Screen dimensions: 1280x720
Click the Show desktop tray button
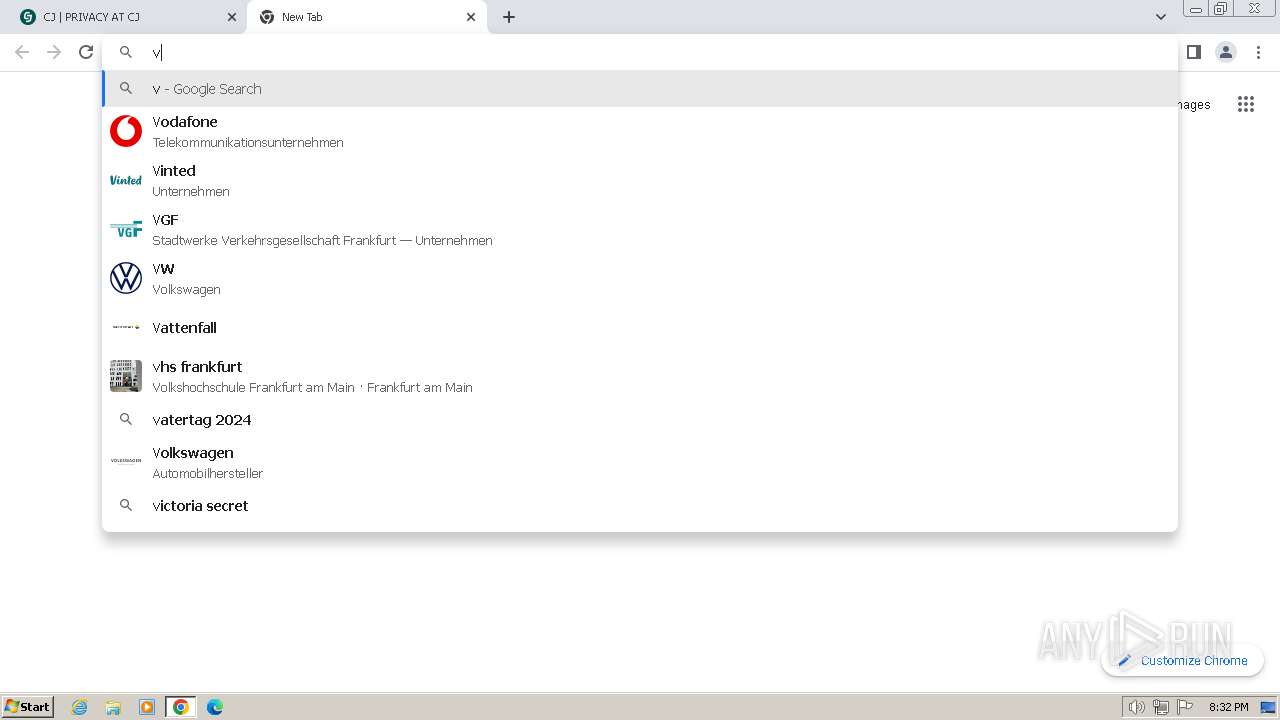1268,707
